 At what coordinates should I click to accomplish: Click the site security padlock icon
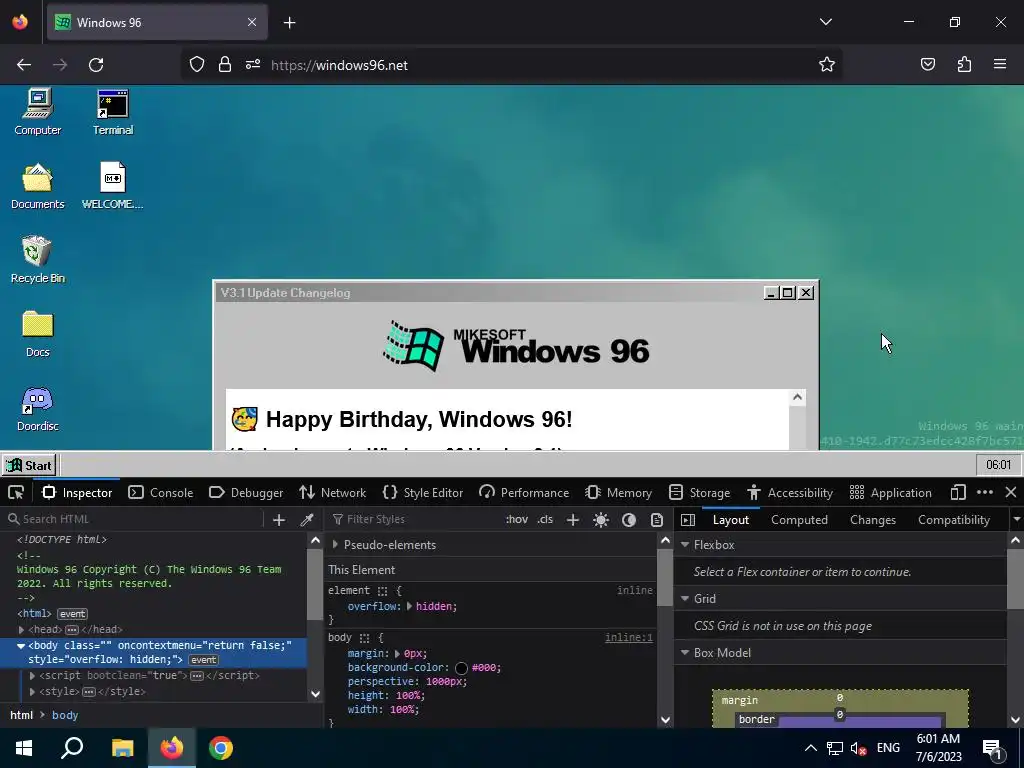tap(225, 64)
